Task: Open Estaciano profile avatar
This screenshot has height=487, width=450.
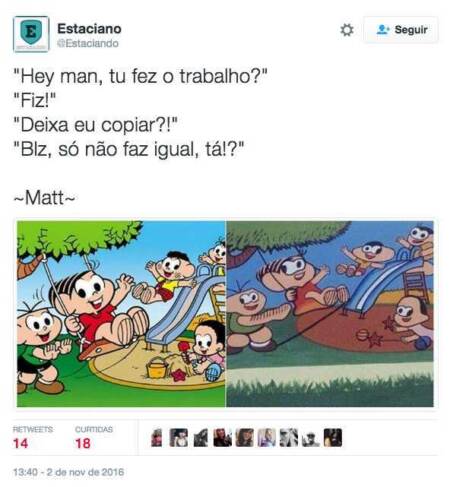Action: pyautogui.click(x=31, y=34)
